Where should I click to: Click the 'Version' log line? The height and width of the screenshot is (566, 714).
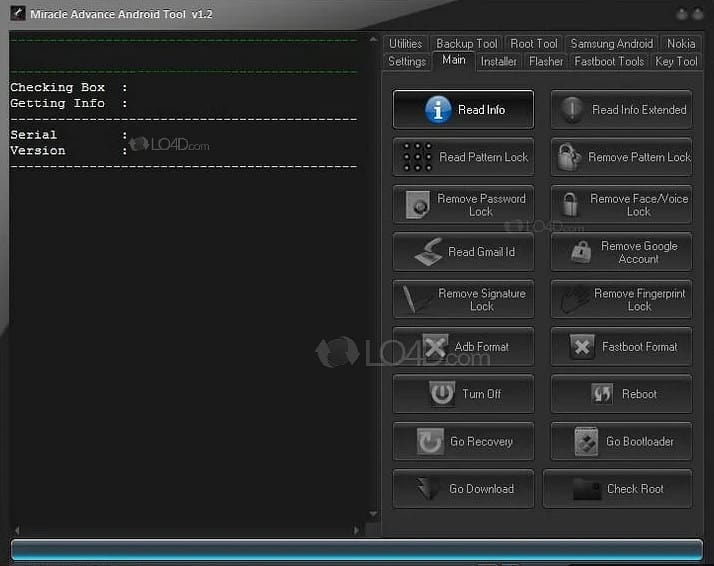pos(69,151)
